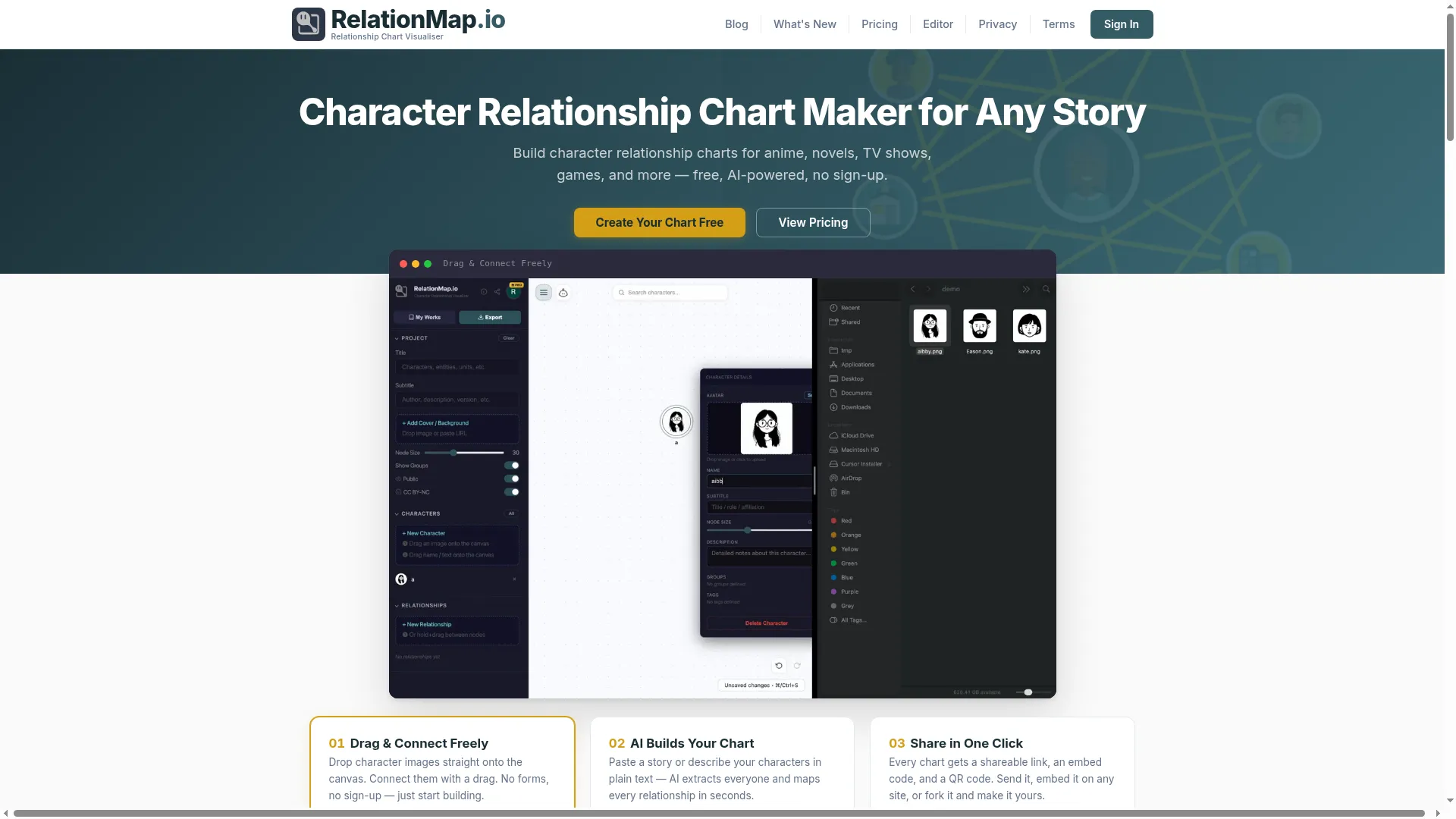
Task: Click the Sign In button
Action: point(1122,24)
